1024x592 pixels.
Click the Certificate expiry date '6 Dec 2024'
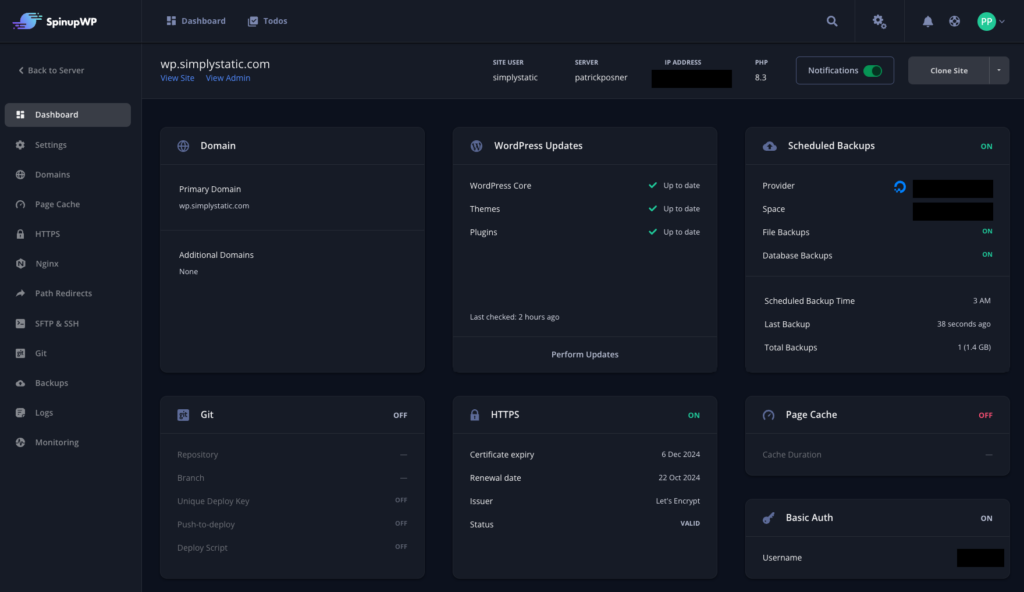click(680, 454)
